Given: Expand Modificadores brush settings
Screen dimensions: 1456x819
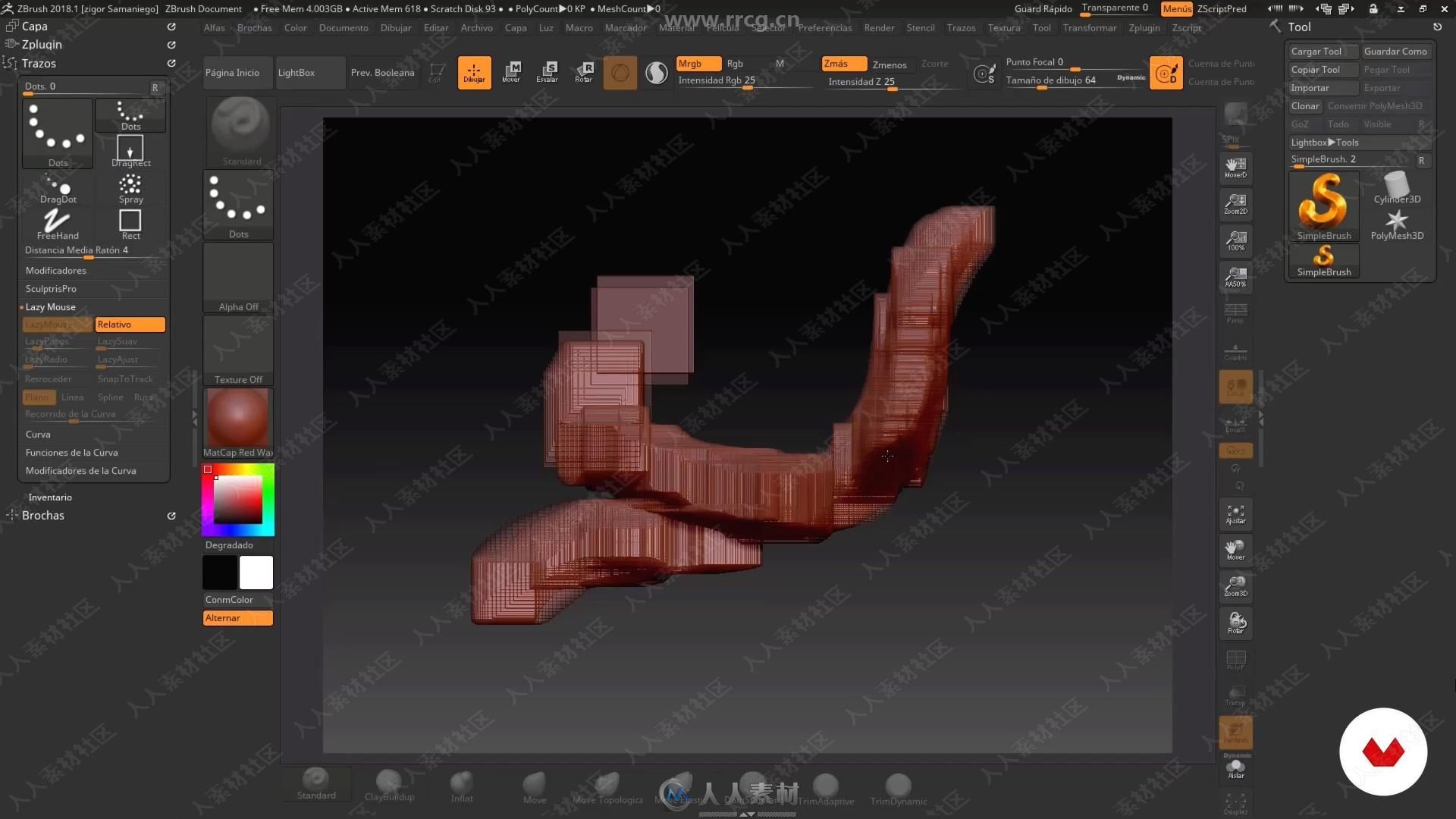Looking at the screenshot, I should pos(55,269).
